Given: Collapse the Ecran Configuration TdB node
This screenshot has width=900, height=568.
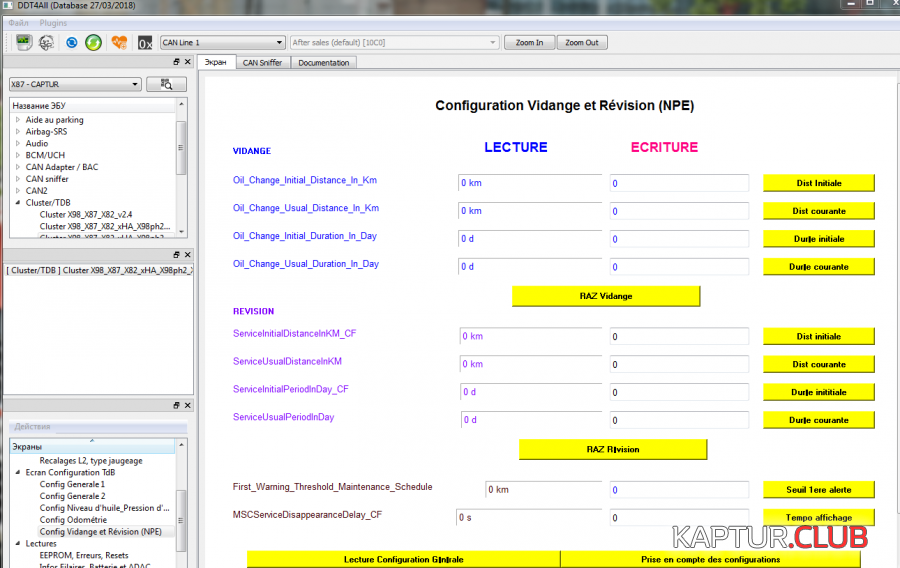Looking at the screenshot, I should (18, 472).
